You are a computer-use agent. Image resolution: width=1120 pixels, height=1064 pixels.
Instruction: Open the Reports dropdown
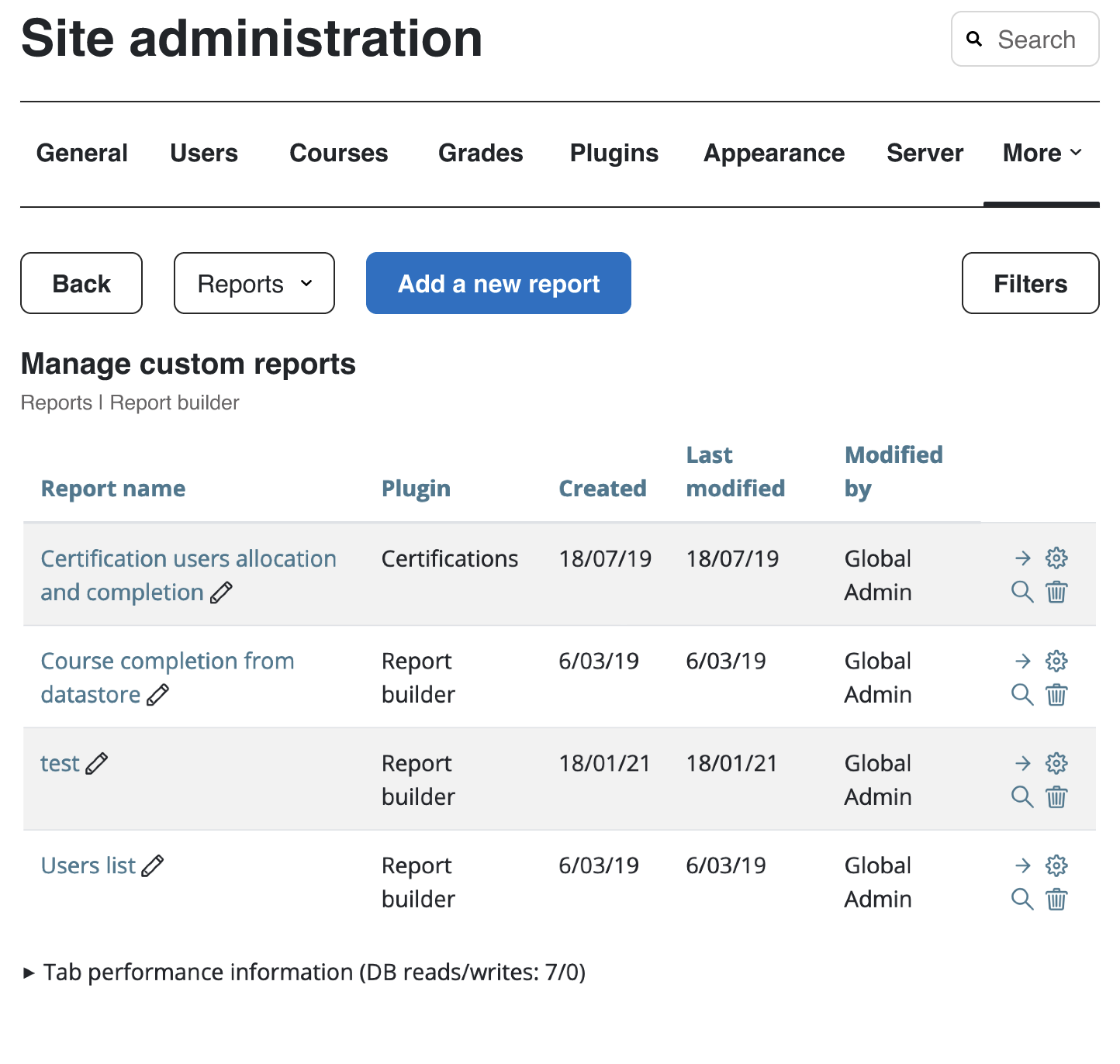[x=254, y=283]
